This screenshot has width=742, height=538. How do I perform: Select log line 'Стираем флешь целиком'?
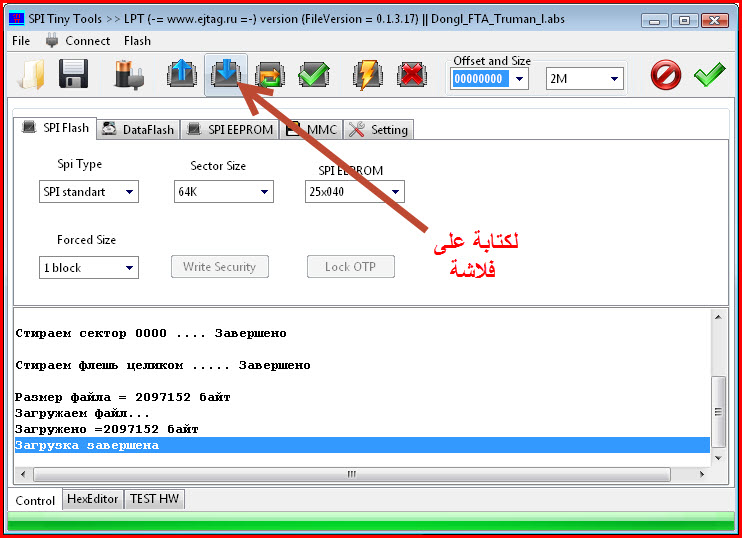(163, 365)
